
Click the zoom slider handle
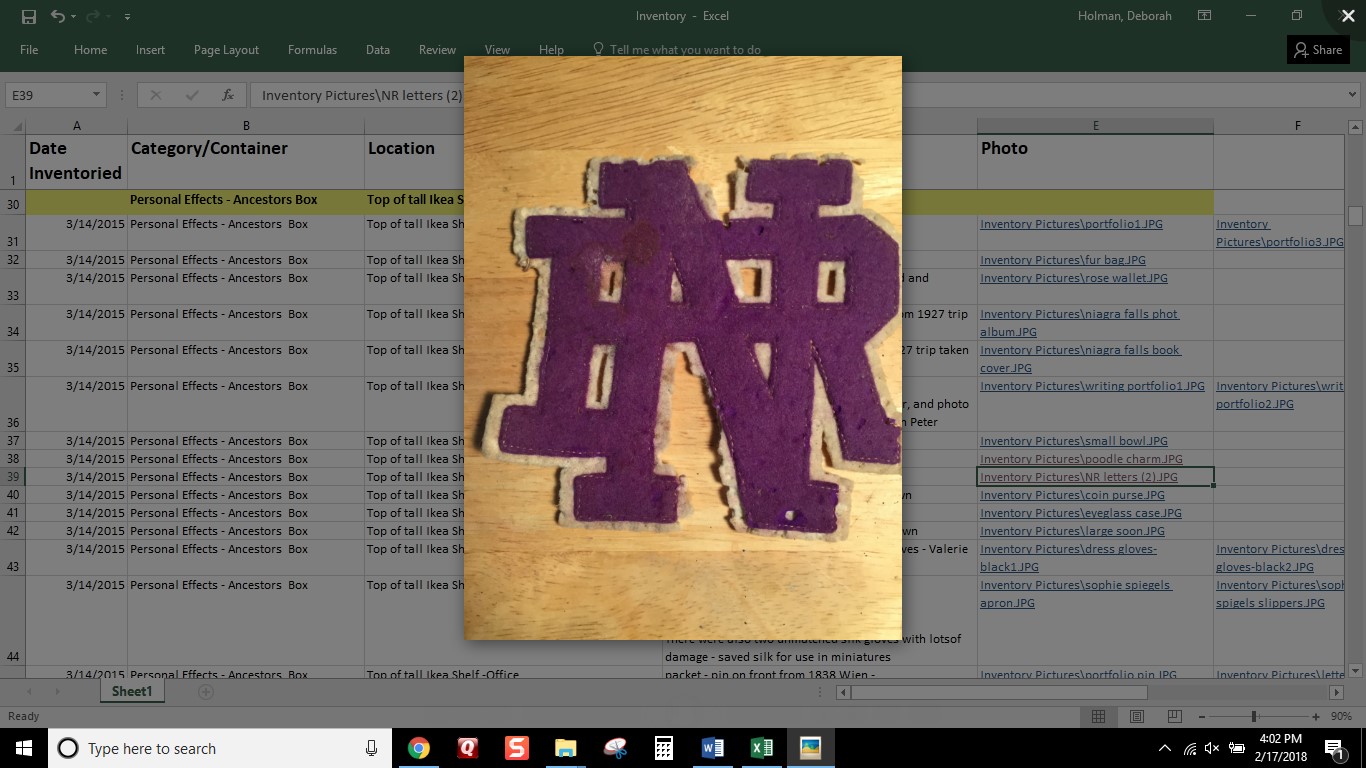(x=1253, y=716)
